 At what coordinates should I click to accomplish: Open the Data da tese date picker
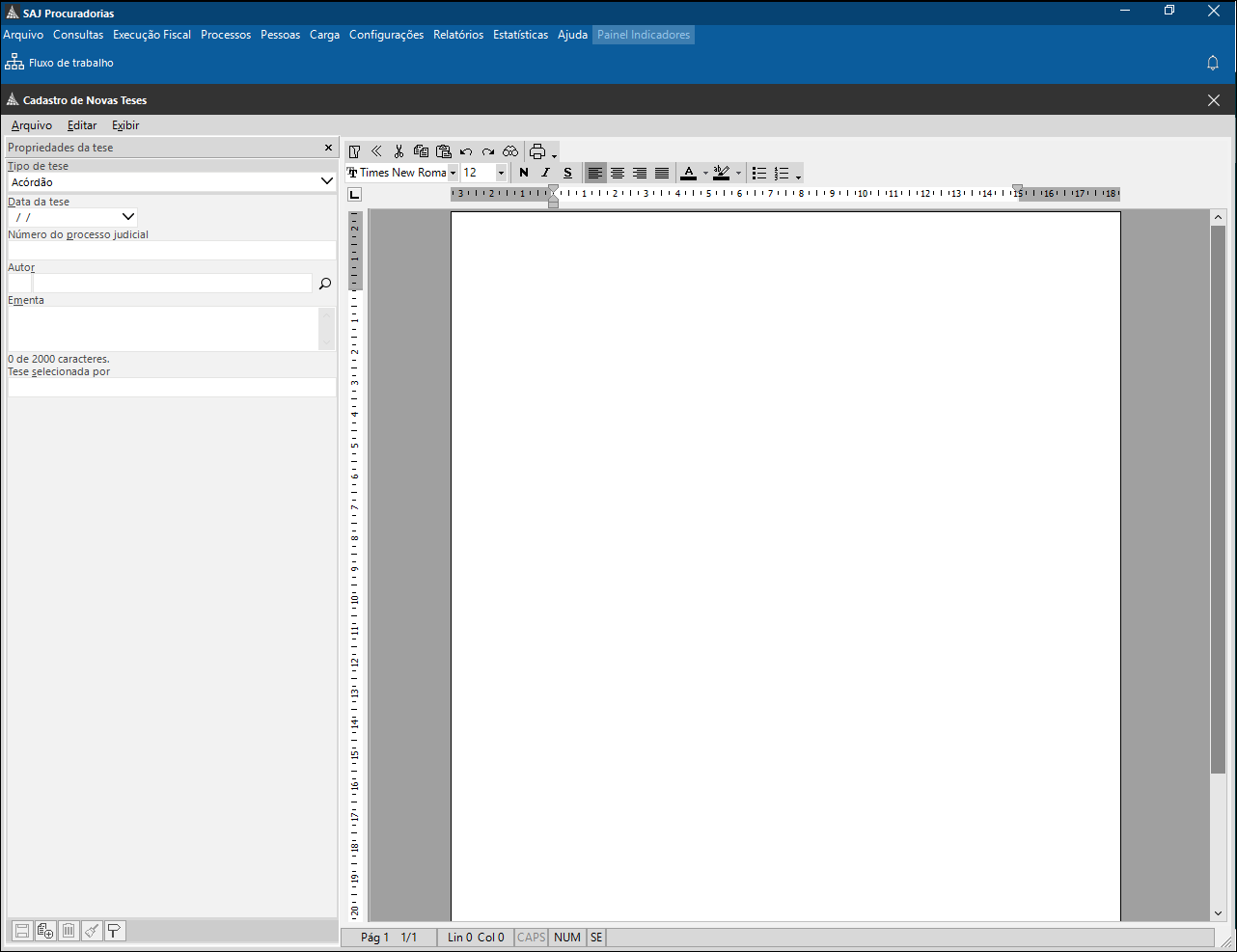(128, 217)
